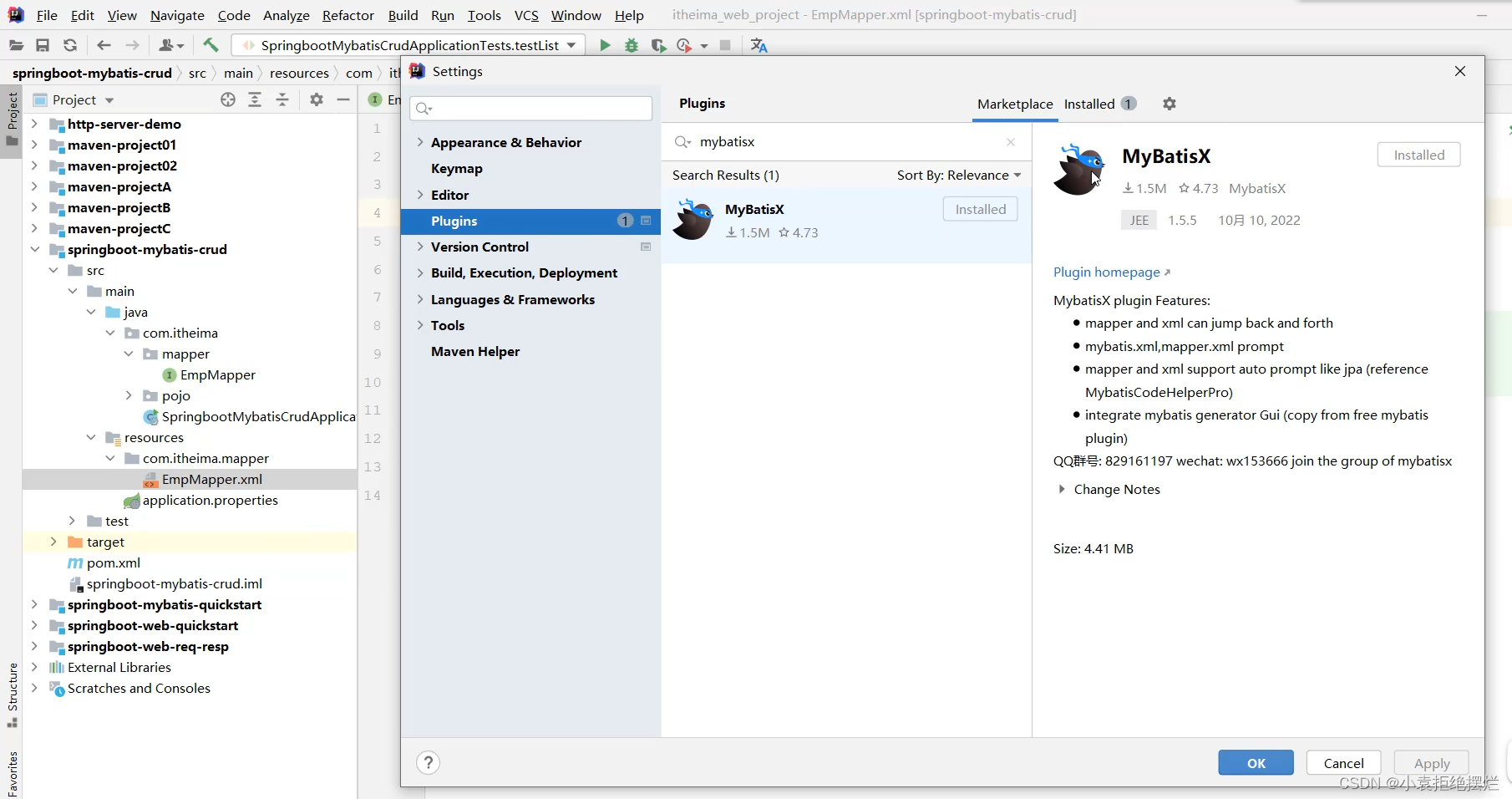1512x799 pixels.
Task: Open the plugins gear settings icon
Action: 1170,104
